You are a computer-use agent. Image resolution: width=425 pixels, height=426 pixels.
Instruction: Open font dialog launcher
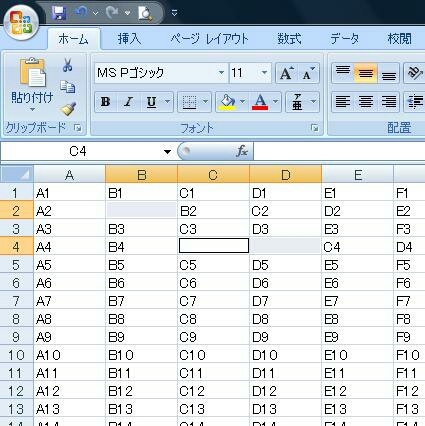coord(314,128)
